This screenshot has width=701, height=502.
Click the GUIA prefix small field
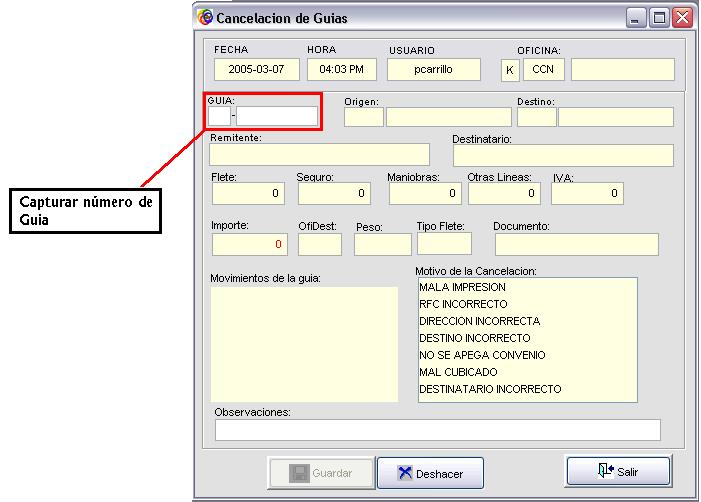[x=219, y=116]
